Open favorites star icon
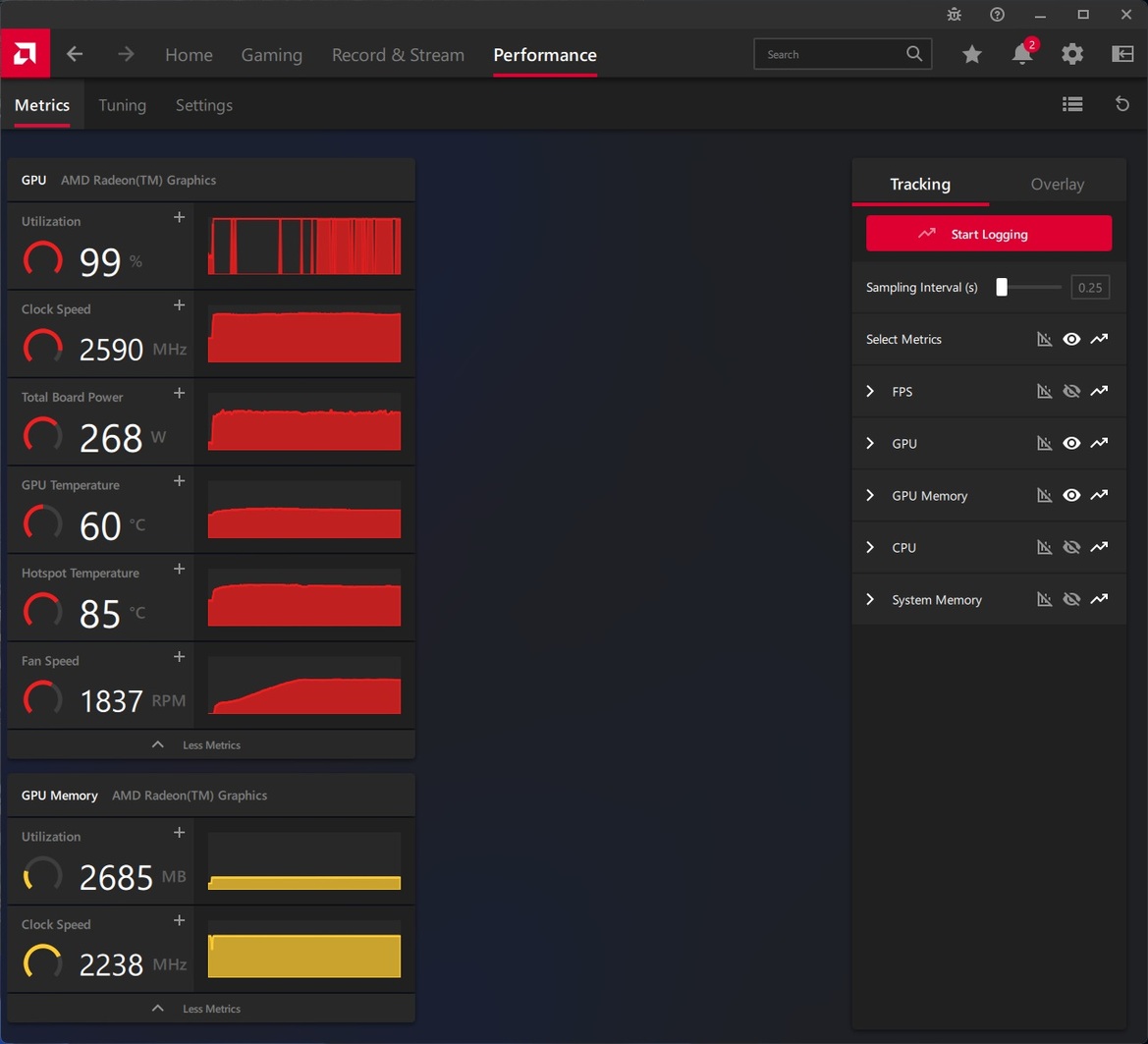Viewport: 1148px width, 1044px height. pyautogui.click(x=971, y=53)
